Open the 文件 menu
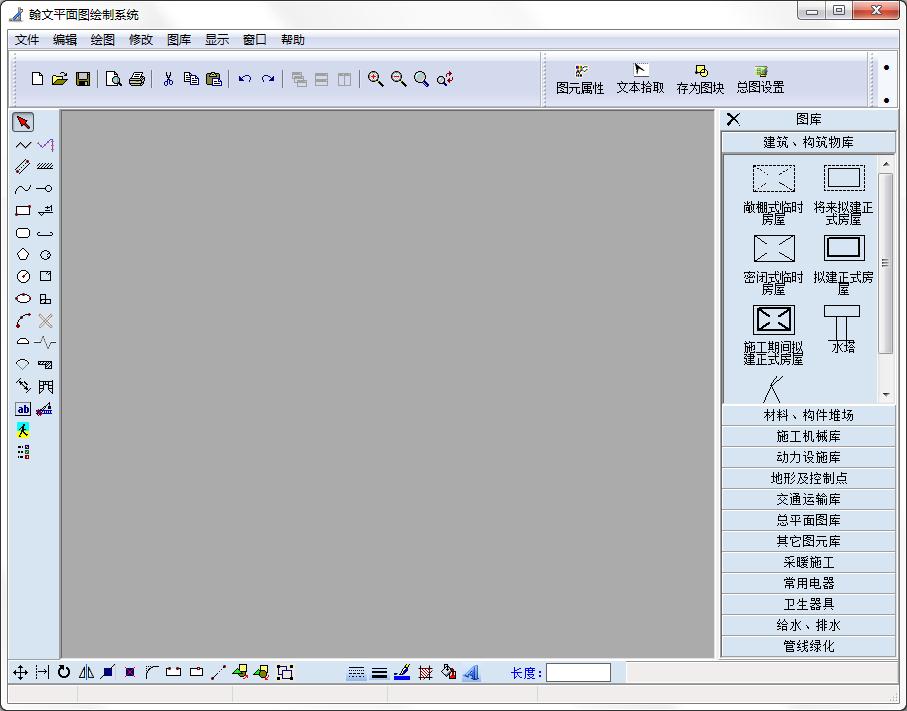The height and width of the screenshot is (711, 907). click(x=27, y=40)
